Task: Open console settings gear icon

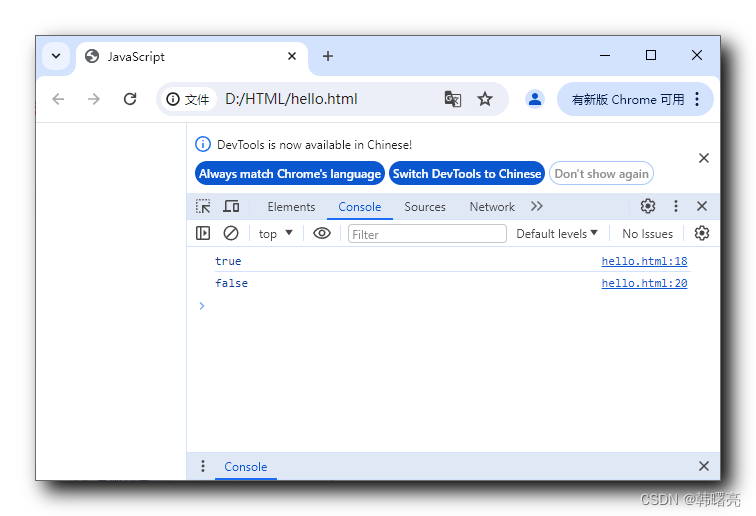Action: [702, 233]
